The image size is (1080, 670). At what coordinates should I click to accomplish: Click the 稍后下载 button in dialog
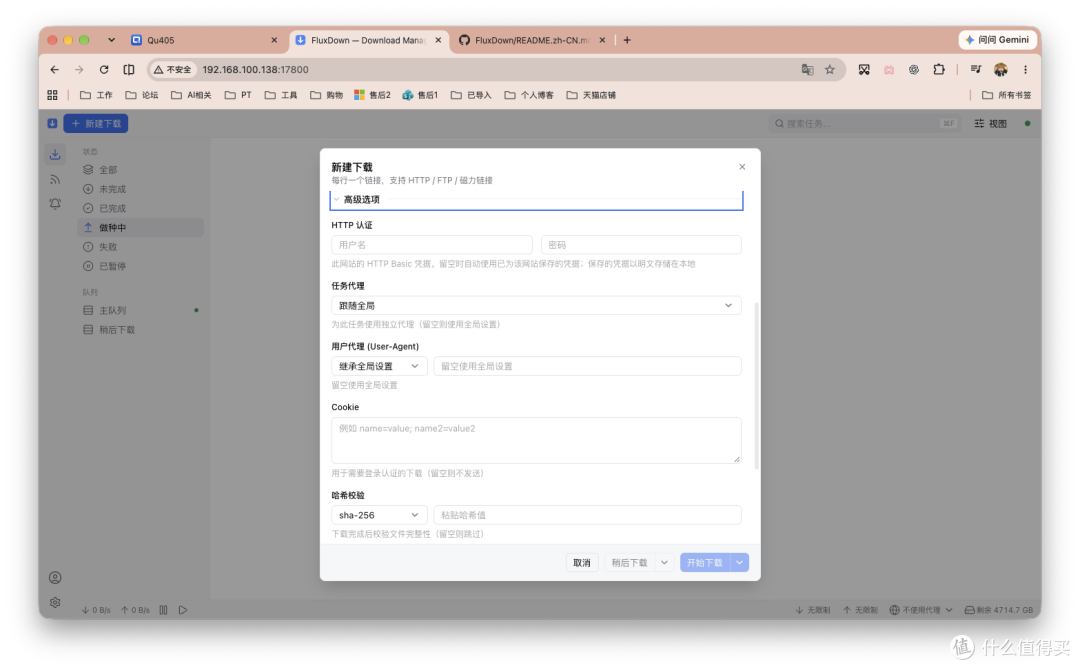point(630,563)
